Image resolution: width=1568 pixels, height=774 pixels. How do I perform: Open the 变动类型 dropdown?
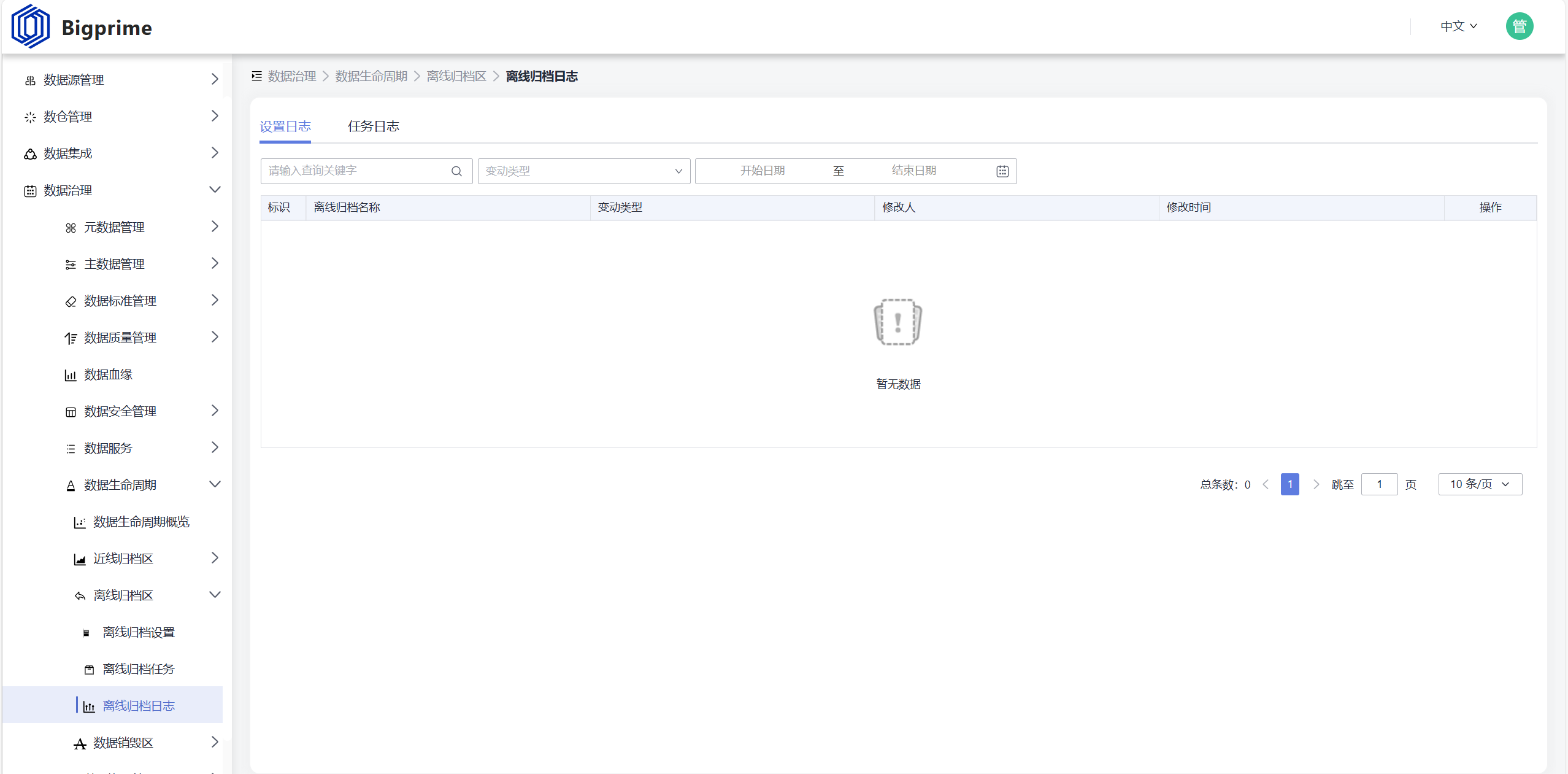click(x=584, y=171)
